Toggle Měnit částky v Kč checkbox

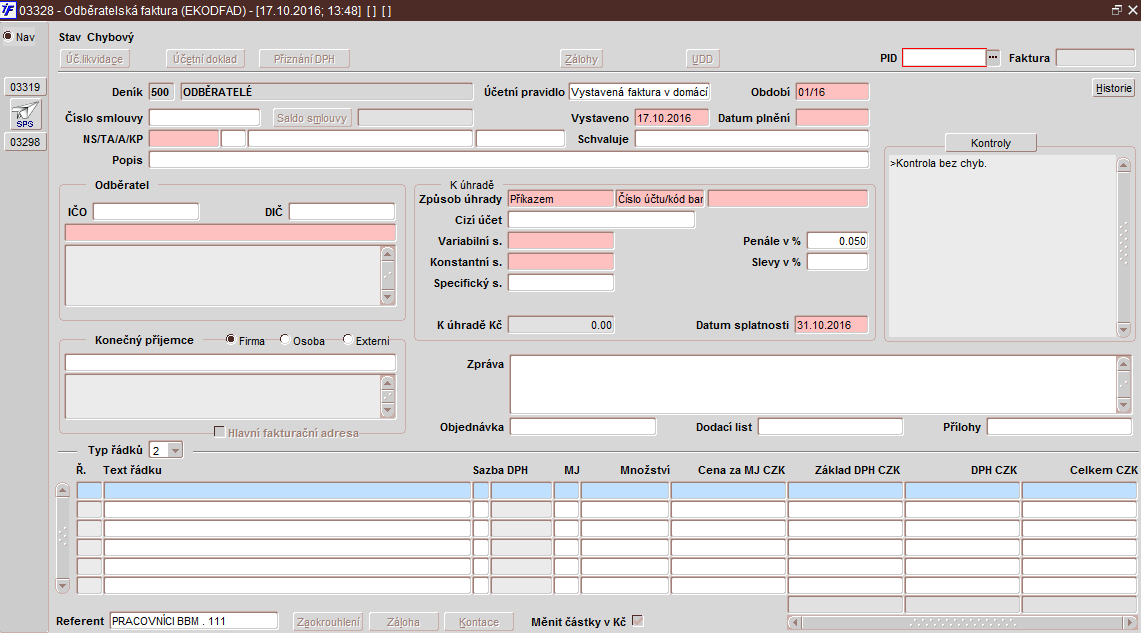point(637,621)
